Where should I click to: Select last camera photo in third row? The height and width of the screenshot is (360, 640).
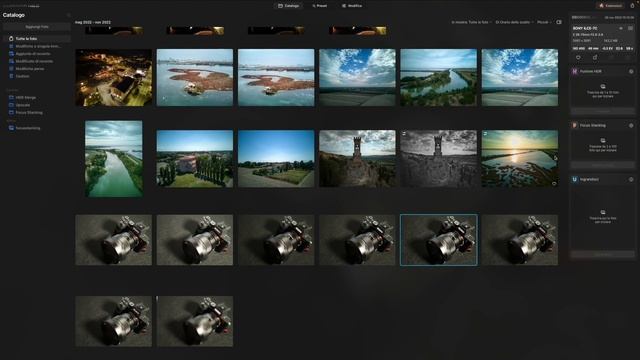point(520,240)
